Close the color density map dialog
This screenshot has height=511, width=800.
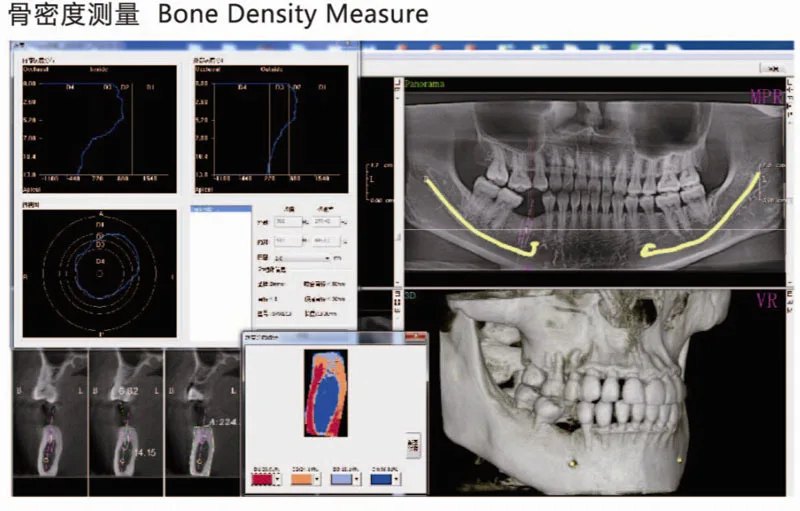tap(416, 337)
